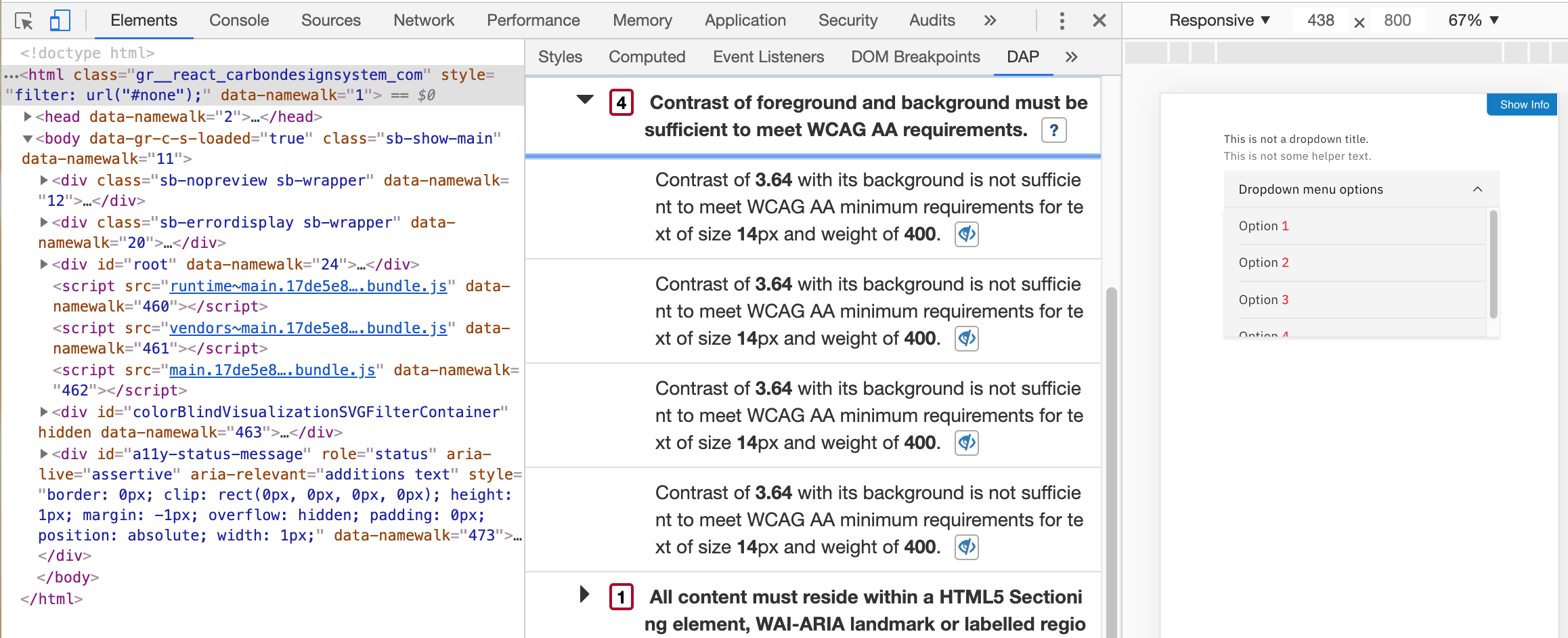Click the Show Info button
Viewport: 1568px width, 638px height.
tap(1521, 104)
